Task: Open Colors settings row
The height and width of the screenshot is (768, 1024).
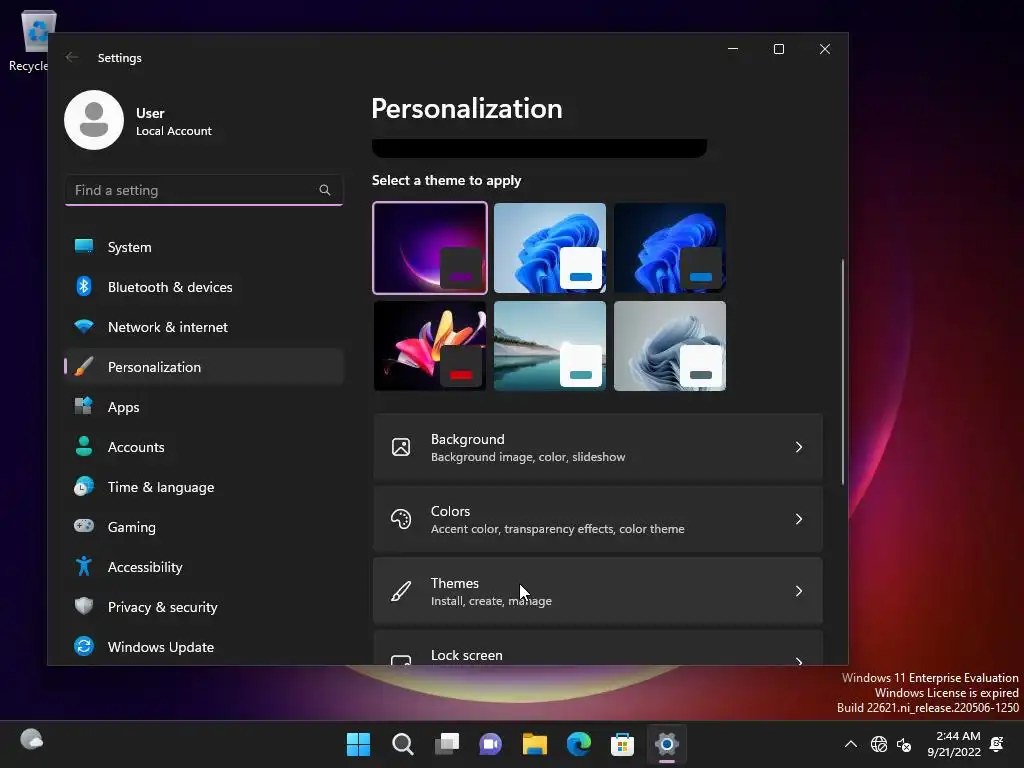Action: click(598, 519)
